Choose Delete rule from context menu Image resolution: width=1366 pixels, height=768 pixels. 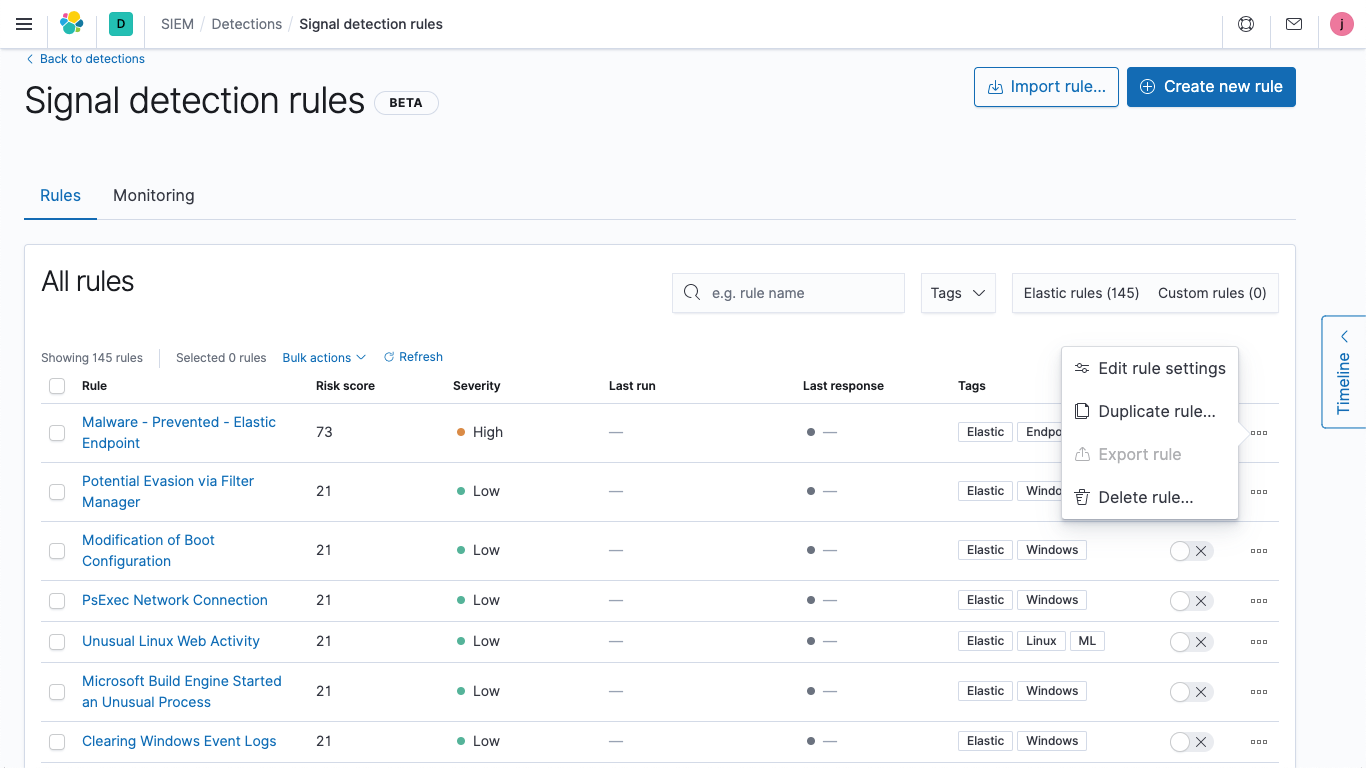pos(1150,497)
